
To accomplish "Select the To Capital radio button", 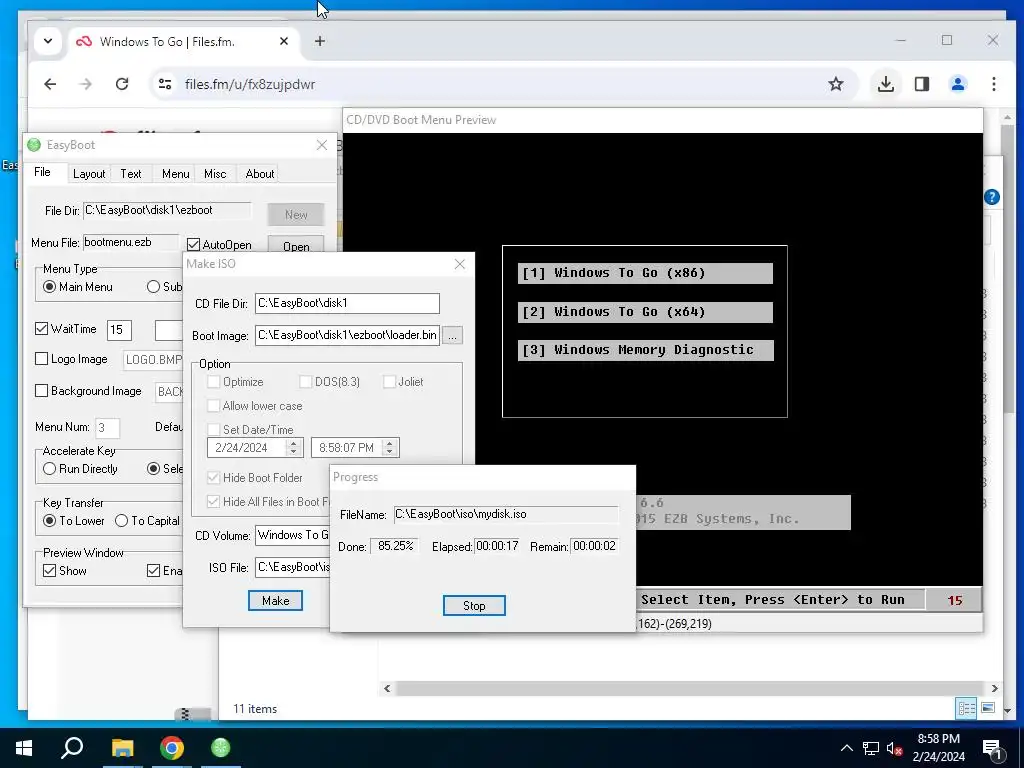I will [121, 520].
